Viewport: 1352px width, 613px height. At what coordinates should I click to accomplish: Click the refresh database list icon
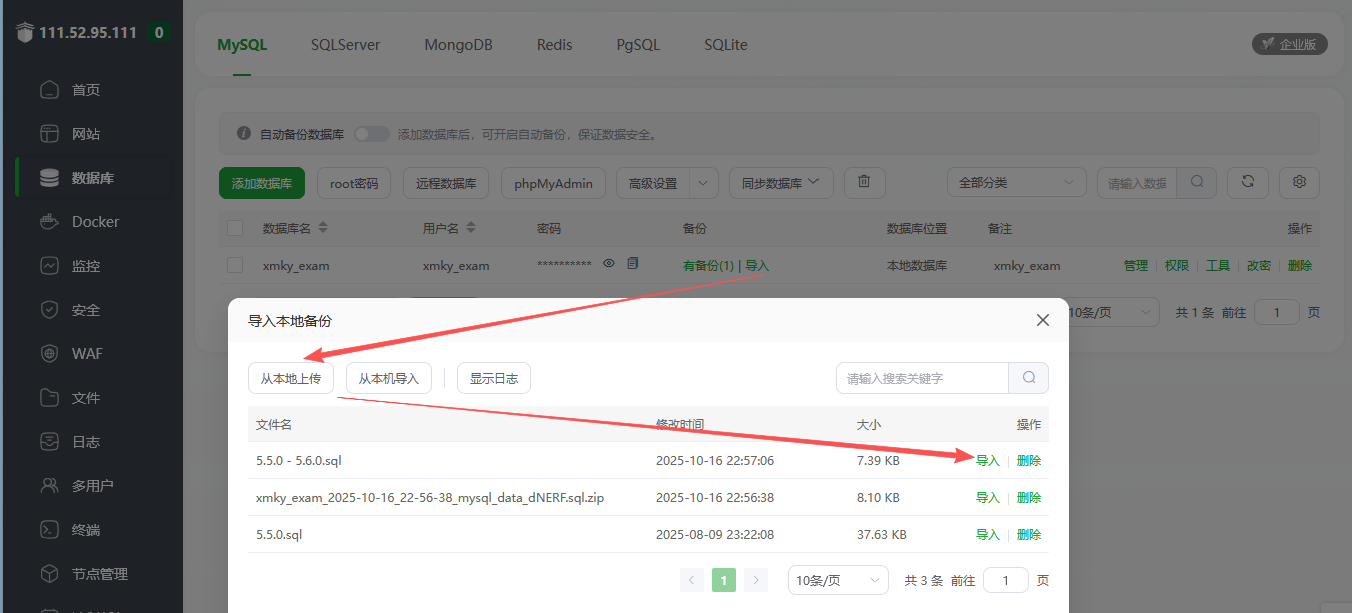click(x=1247, y=182)
